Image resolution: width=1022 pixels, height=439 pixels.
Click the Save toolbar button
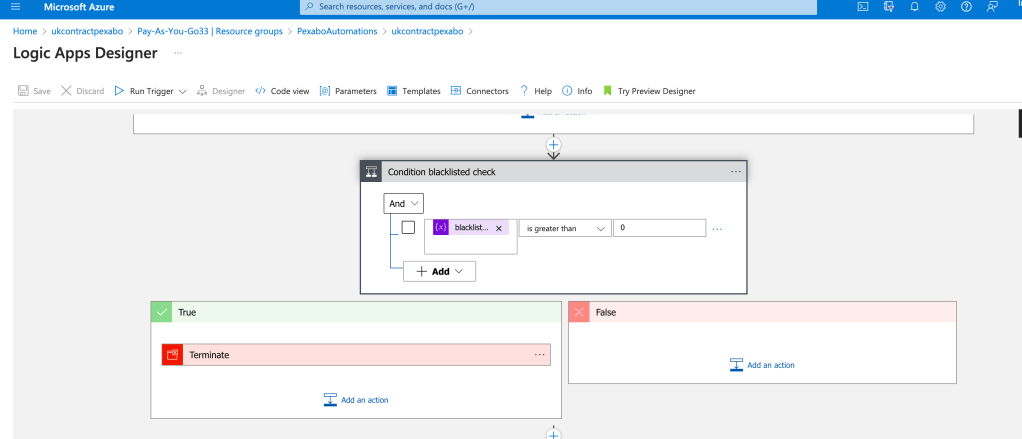click(x=35, y=91)
